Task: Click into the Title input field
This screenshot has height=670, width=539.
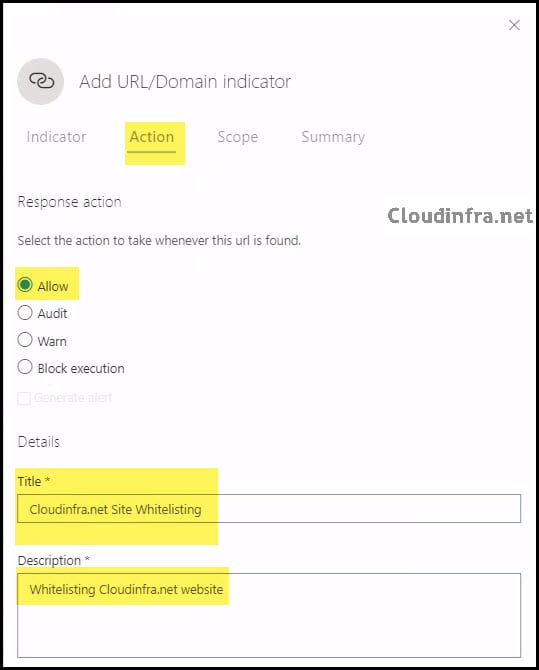Action: [x=269, y=508]
